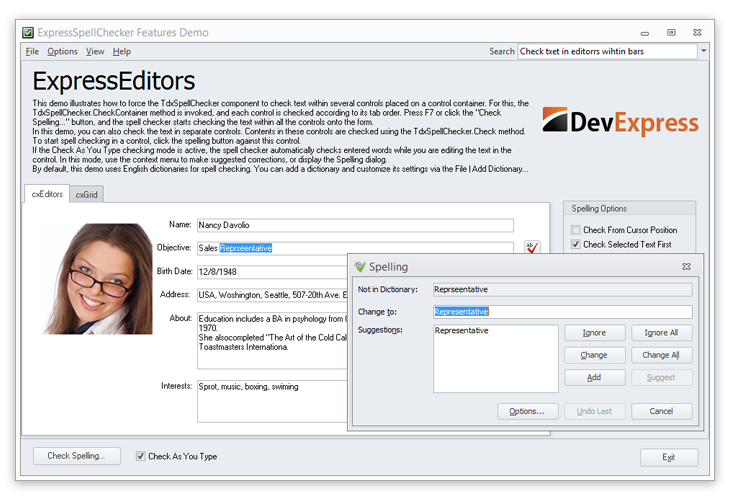Open the Options menu
The width and height of the screenshot is (730, 500).
[x=62, y=51]
